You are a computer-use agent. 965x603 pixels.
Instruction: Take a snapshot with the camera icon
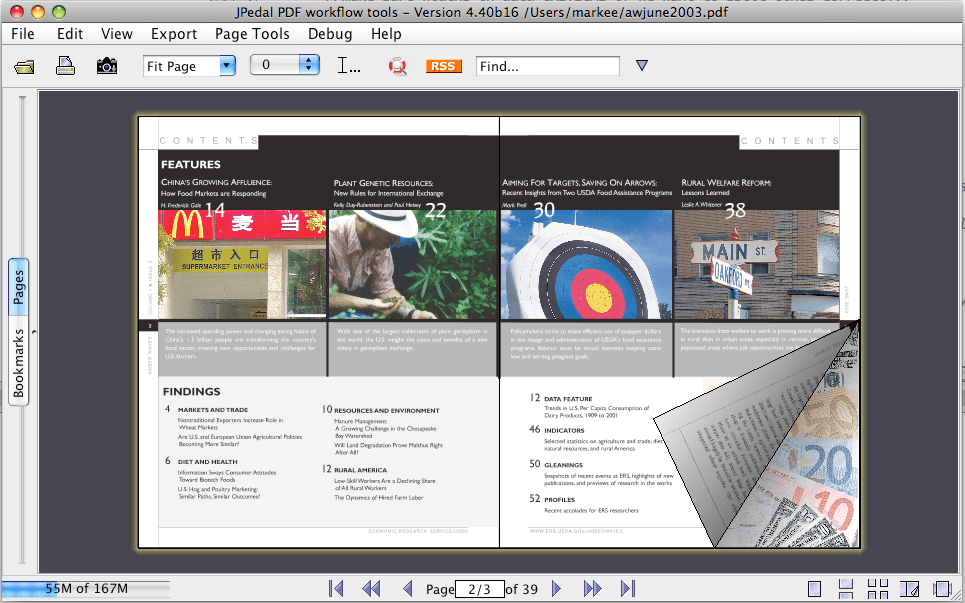[107, 66]
